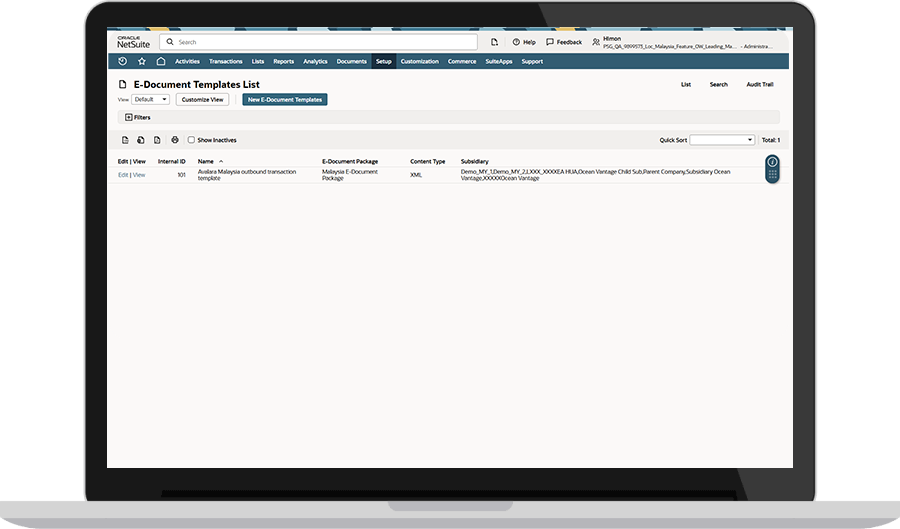Click the Internal ID column header
900x529 pixels.
point(172,161)
